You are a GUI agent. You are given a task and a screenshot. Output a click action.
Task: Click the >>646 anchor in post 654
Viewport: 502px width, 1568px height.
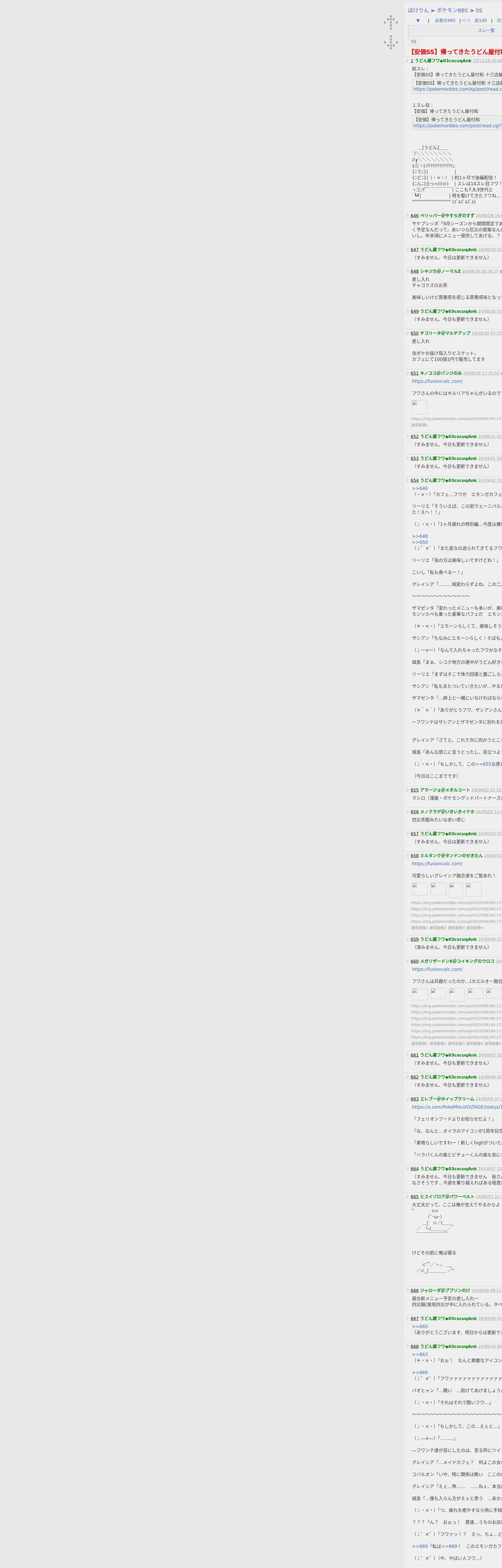click(420, 488)
